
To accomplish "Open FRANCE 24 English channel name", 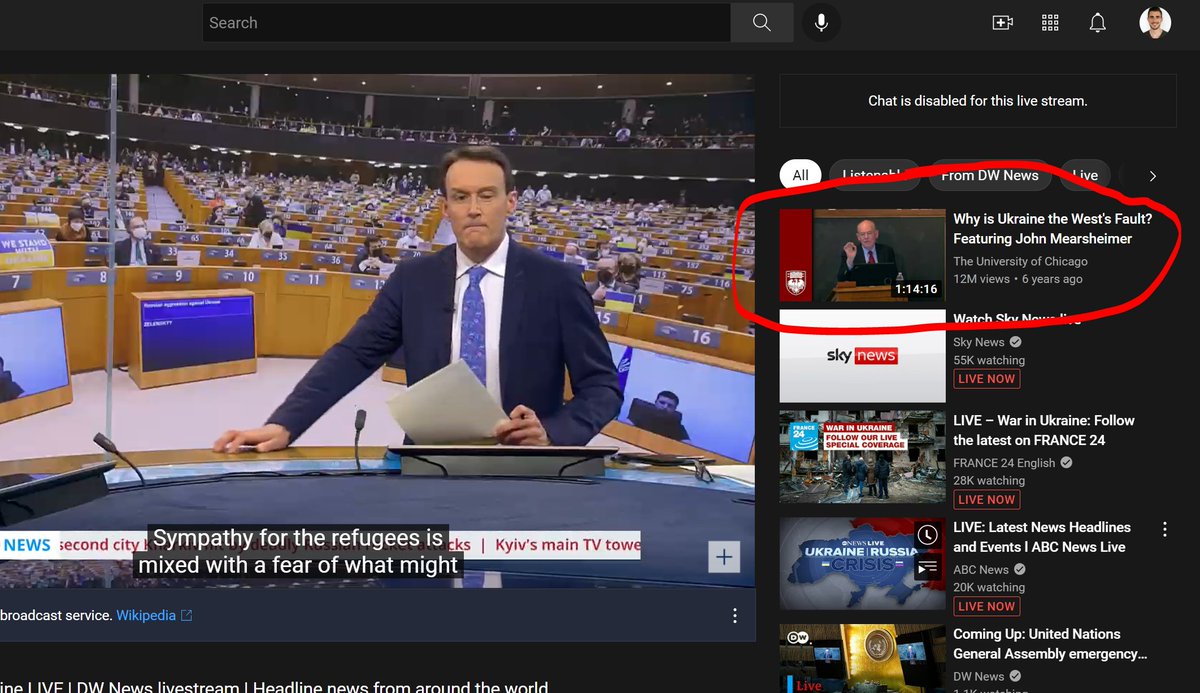I will point(1004,463).
